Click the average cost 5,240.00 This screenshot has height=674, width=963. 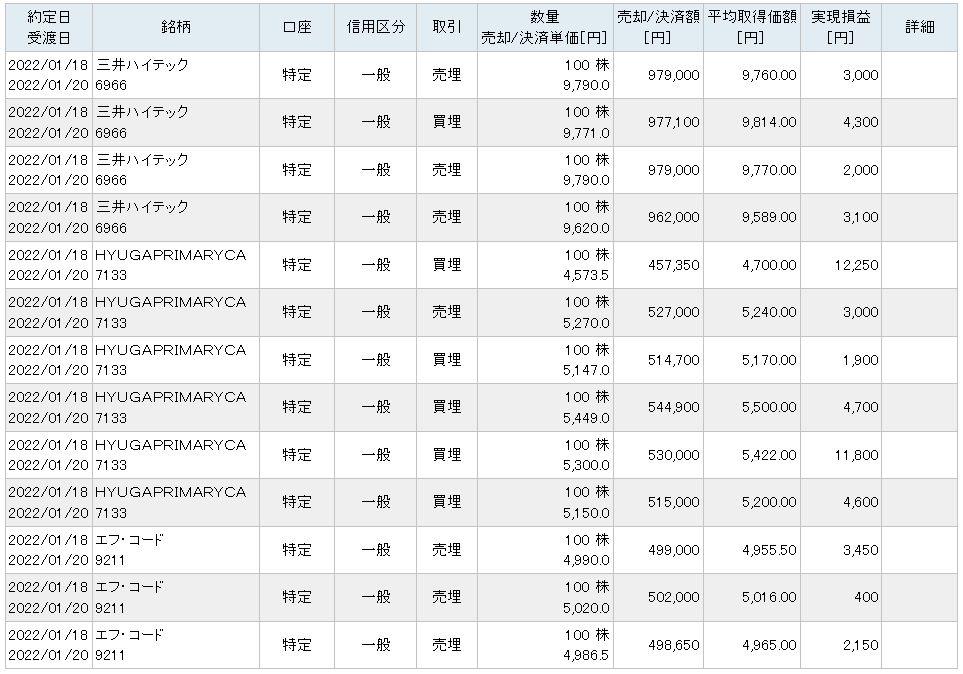(769, 312)
